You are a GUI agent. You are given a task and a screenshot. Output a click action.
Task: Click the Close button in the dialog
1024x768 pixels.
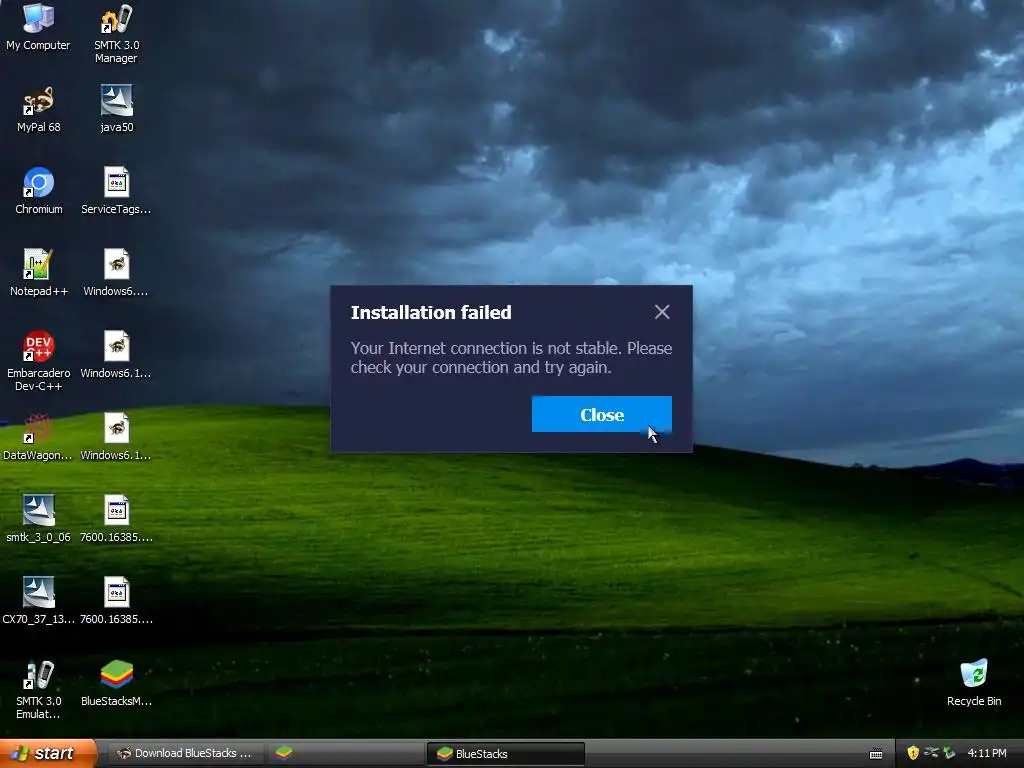pyautogui.click(x=601, y=414)
